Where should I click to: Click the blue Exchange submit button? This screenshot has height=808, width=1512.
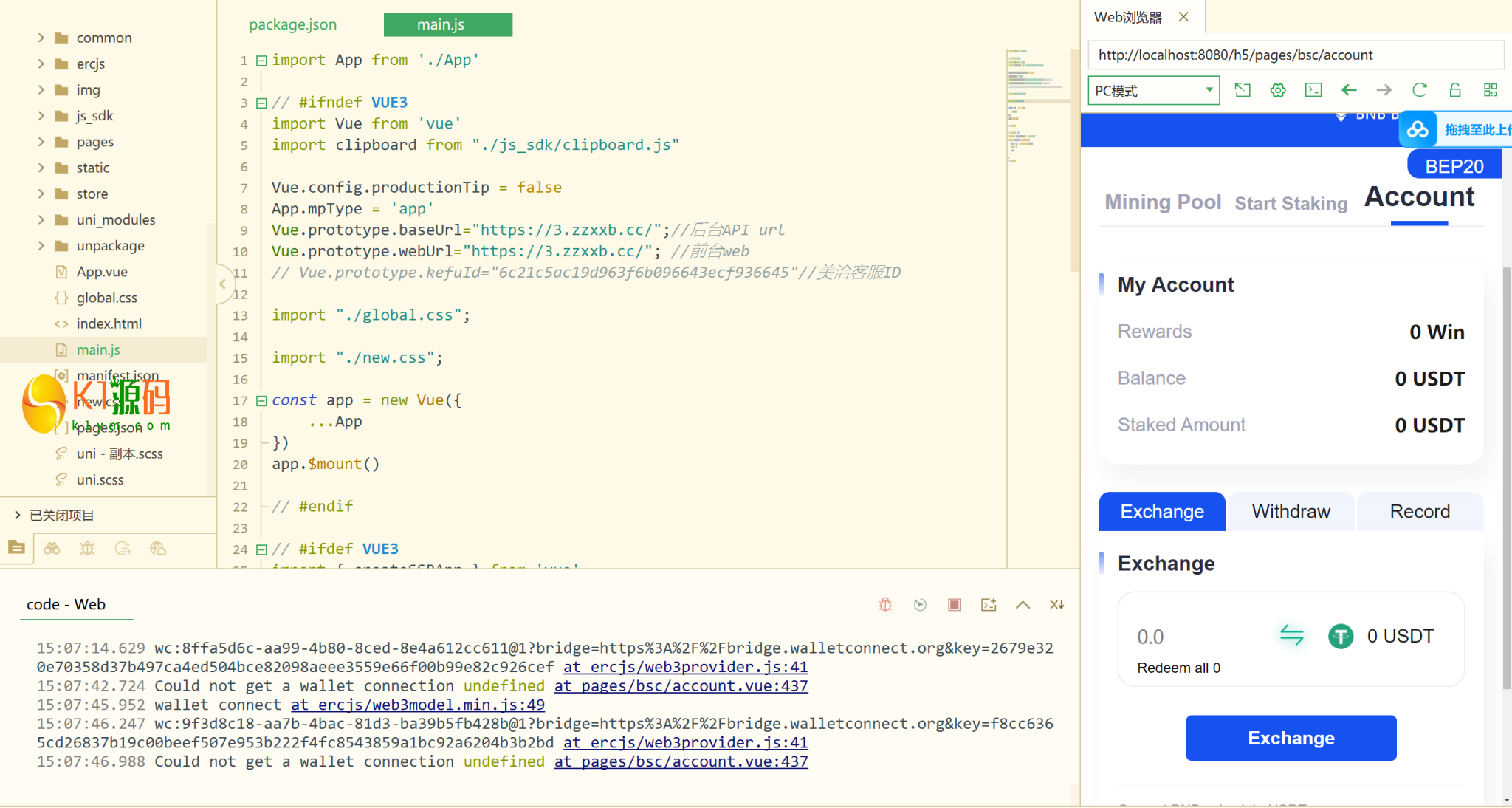[x=1291, y=738]
